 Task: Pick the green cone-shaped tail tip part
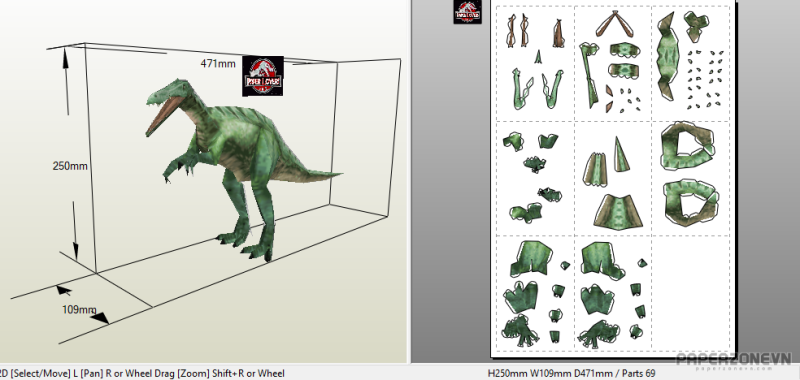(620, 154)
